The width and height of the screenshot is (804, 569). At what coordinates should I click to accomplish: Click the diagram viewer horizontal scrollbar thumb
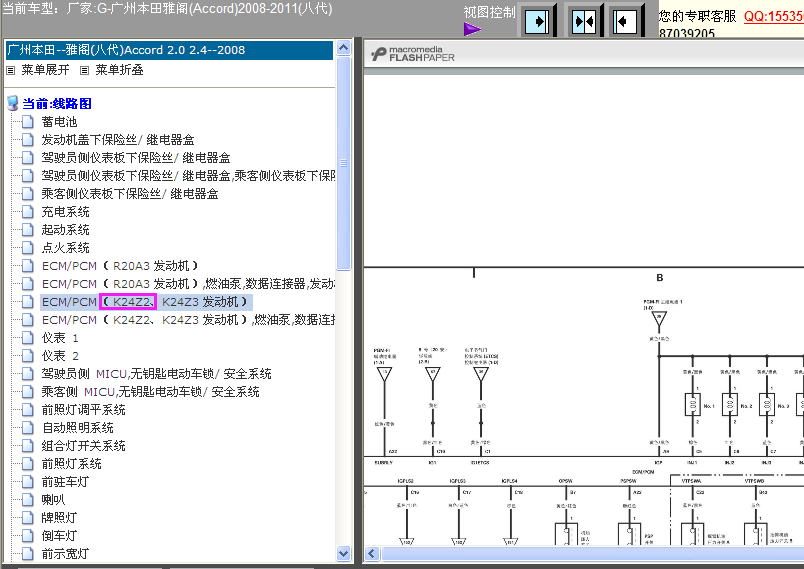[593, 554]
